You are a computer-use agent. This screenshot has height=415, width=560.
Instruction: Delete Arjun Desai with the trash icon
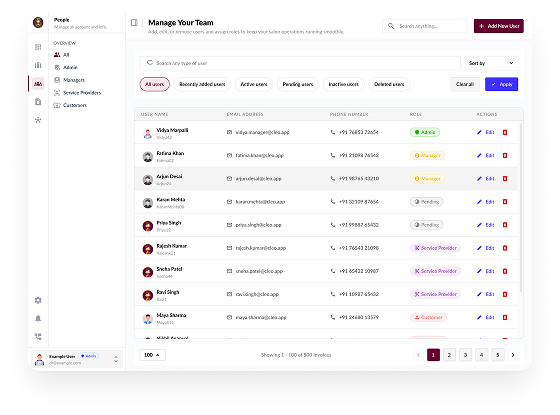click(505, 179)
